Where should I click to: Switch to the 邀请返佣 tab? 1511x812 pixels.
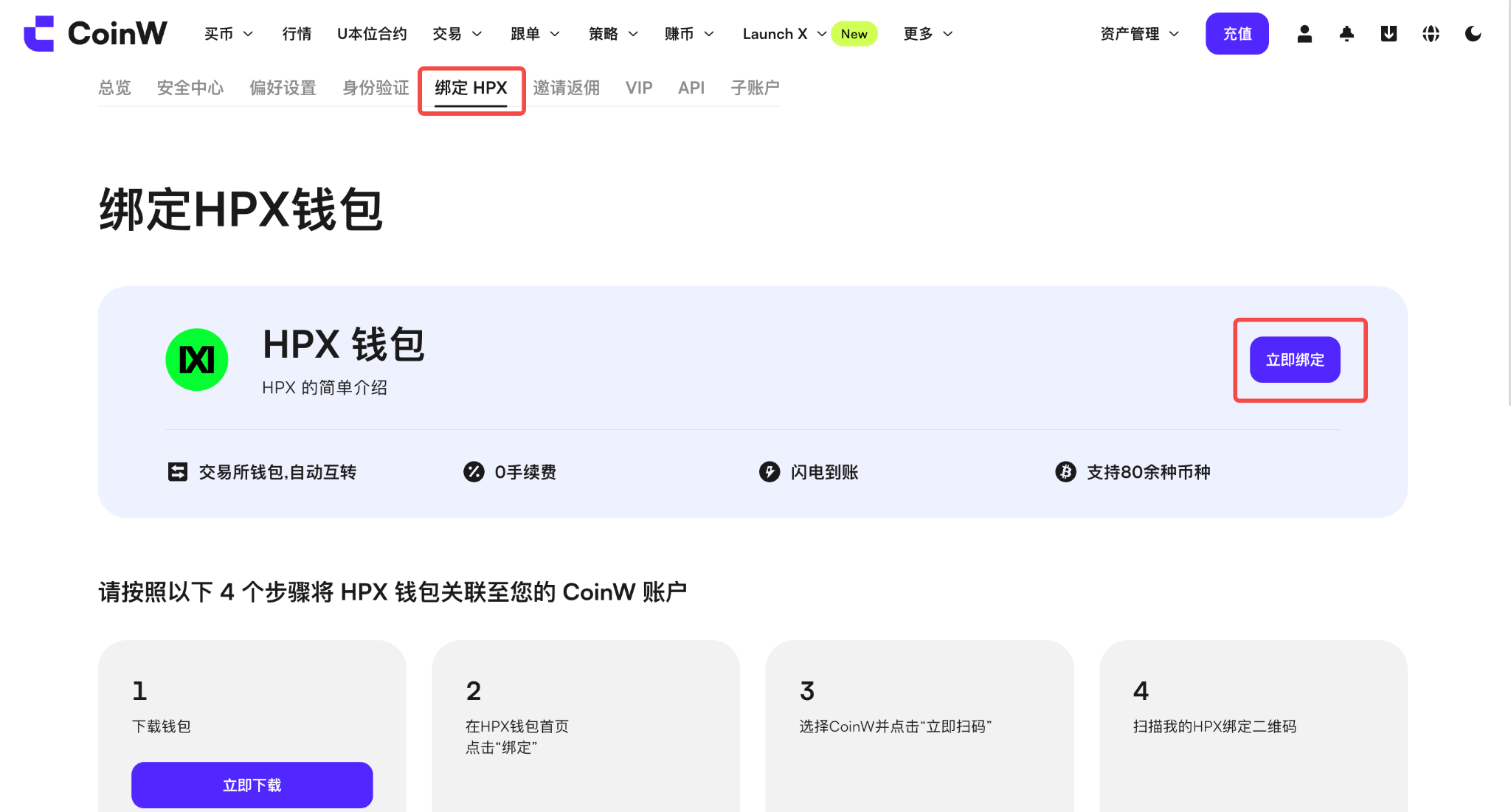[x=567, y=88]
